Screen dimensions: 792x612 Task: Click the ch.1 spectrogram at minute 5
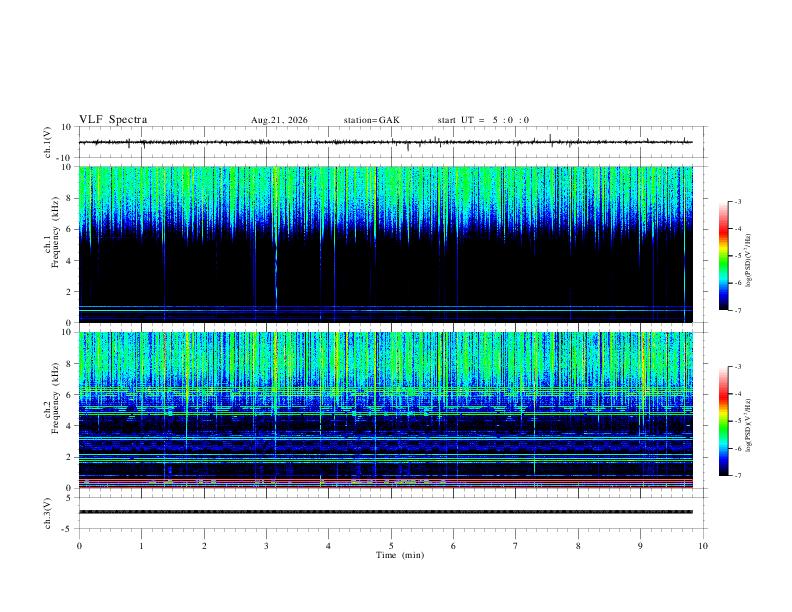[391, 244]
